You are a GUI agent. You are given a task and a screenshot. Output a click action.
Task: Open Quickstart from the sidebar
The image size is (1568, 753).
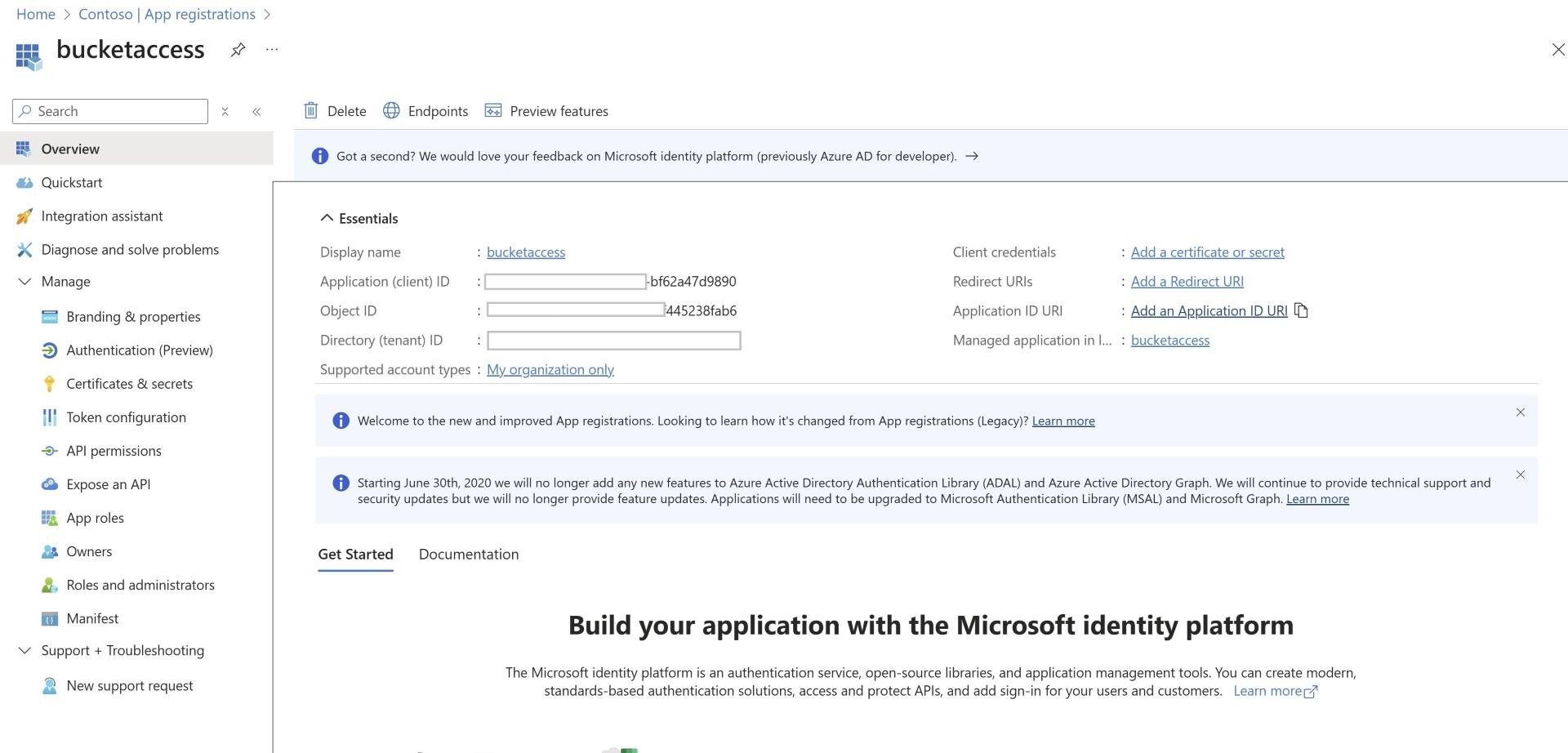(x=72, y=182)
